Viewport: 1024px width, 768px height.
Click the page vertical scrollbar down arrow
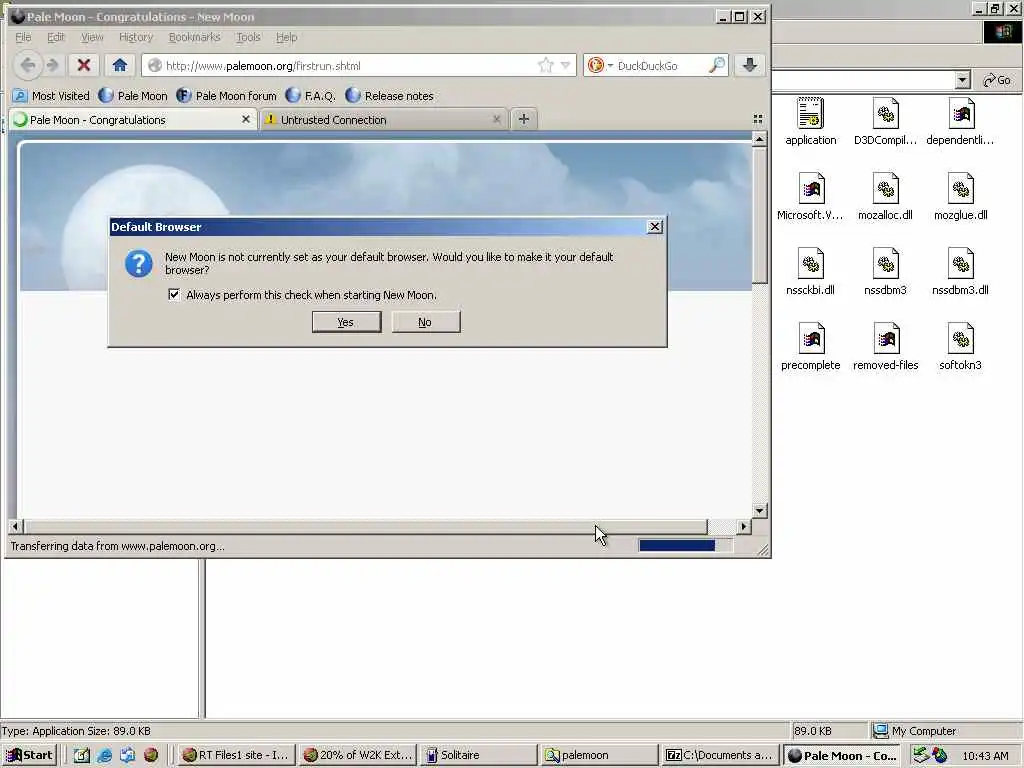tap(759, 511)
